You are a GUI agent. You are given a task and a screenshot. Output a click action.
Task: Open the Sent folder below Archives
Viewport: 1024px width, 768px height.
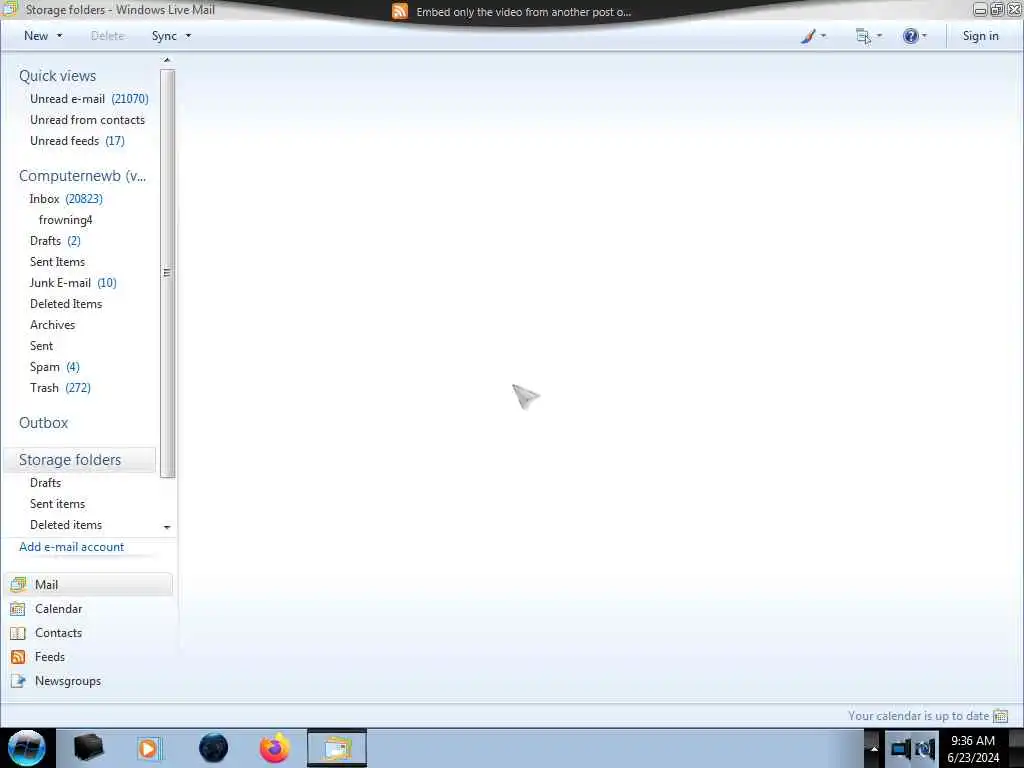(x=41, y=345)
